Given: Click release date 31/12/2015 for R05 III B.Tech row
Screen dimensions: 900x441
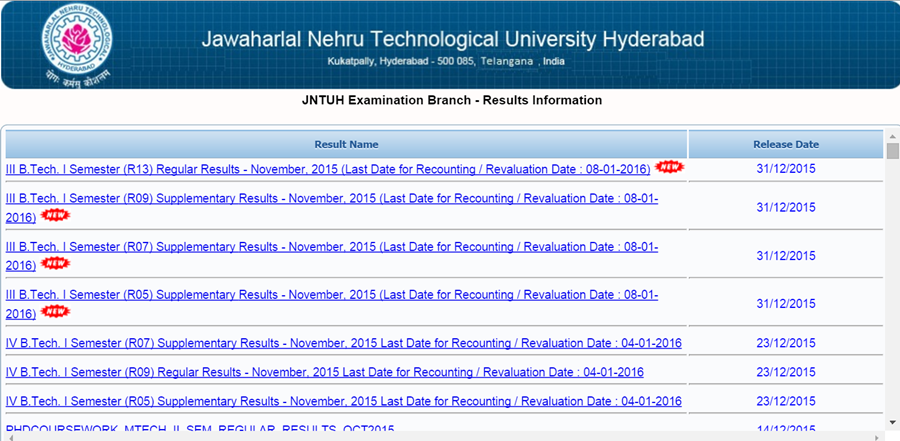Looking at the screenshot, I should (x=786, y=304).
